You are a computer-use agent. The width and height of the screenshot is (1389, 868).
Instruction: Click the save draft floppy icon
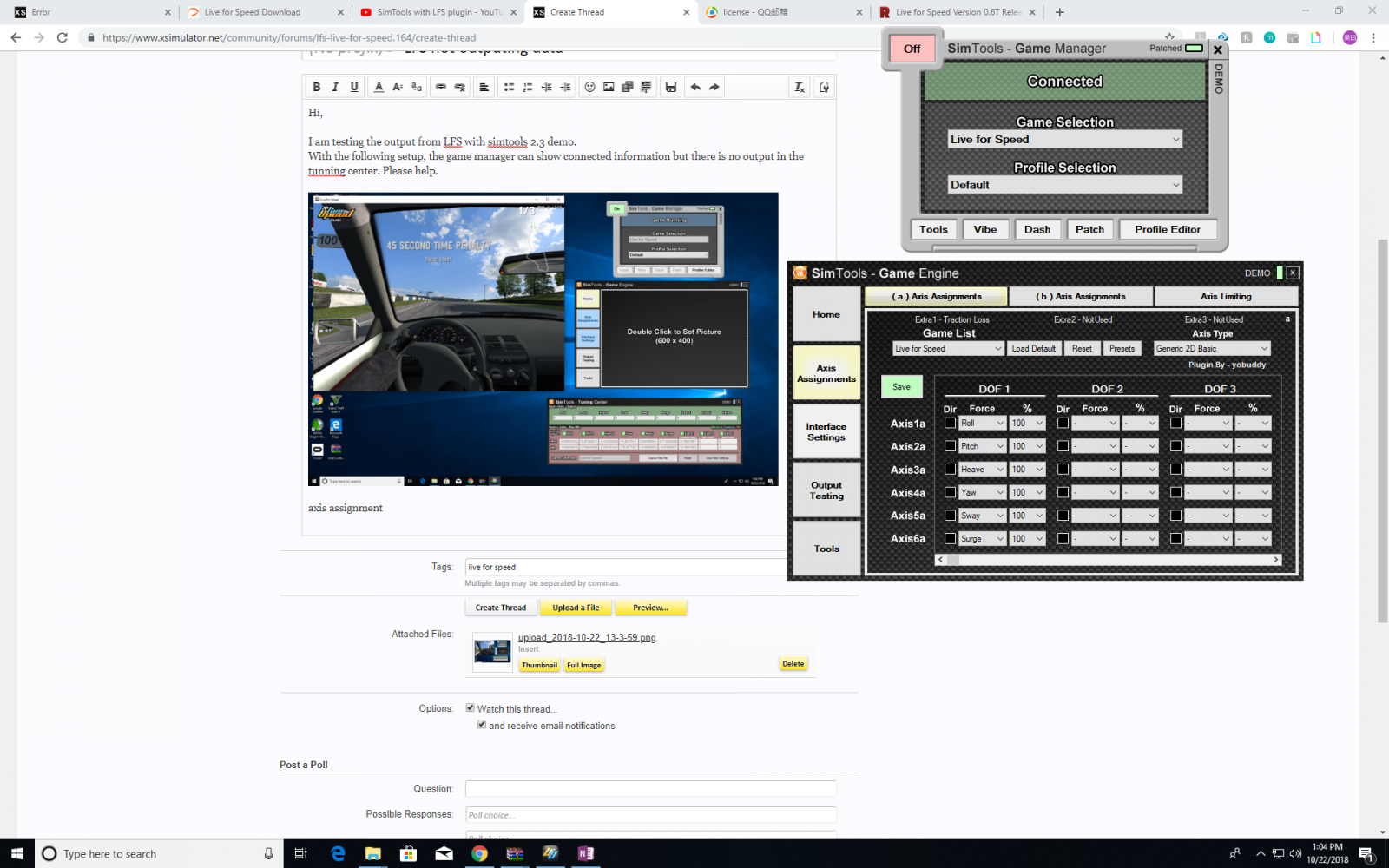[x=671, y=87]
